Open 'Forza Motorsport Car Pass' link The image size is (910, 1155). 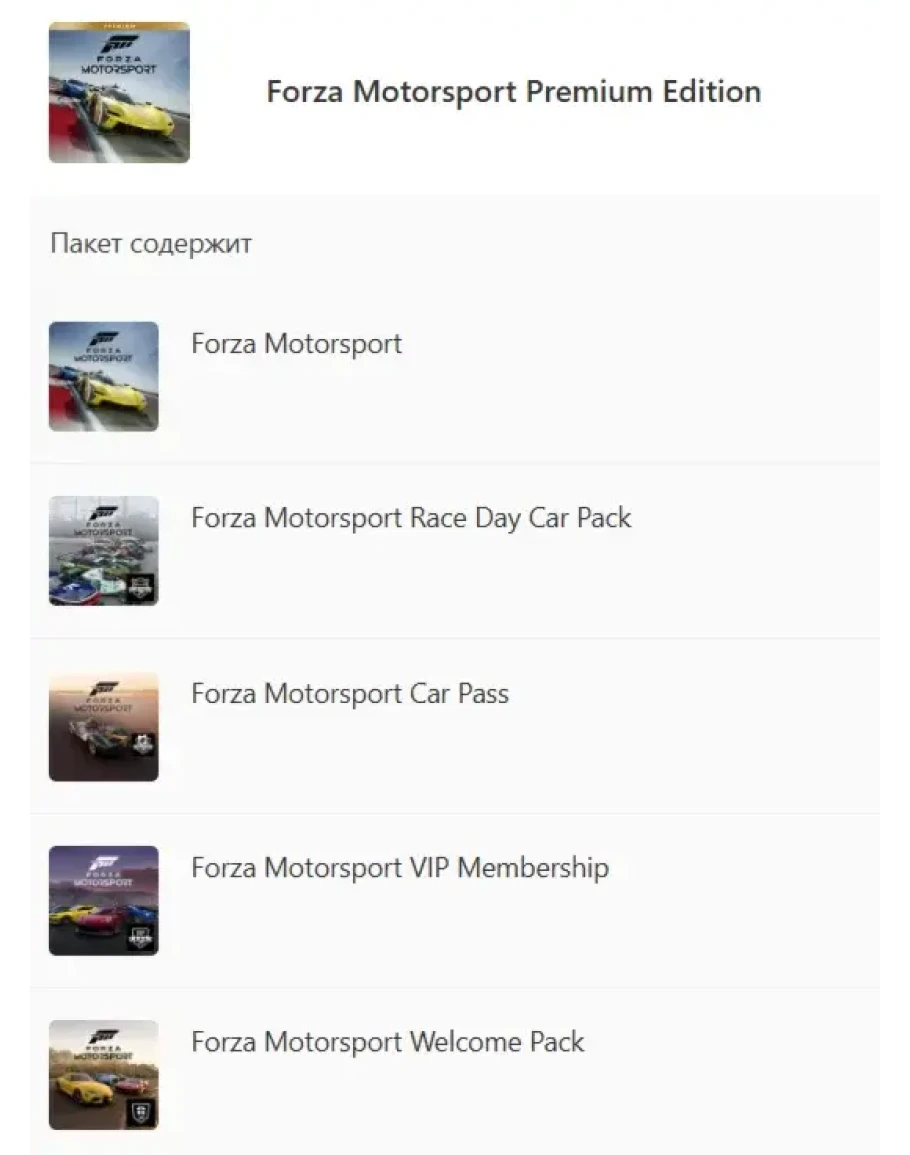(350, 694)
